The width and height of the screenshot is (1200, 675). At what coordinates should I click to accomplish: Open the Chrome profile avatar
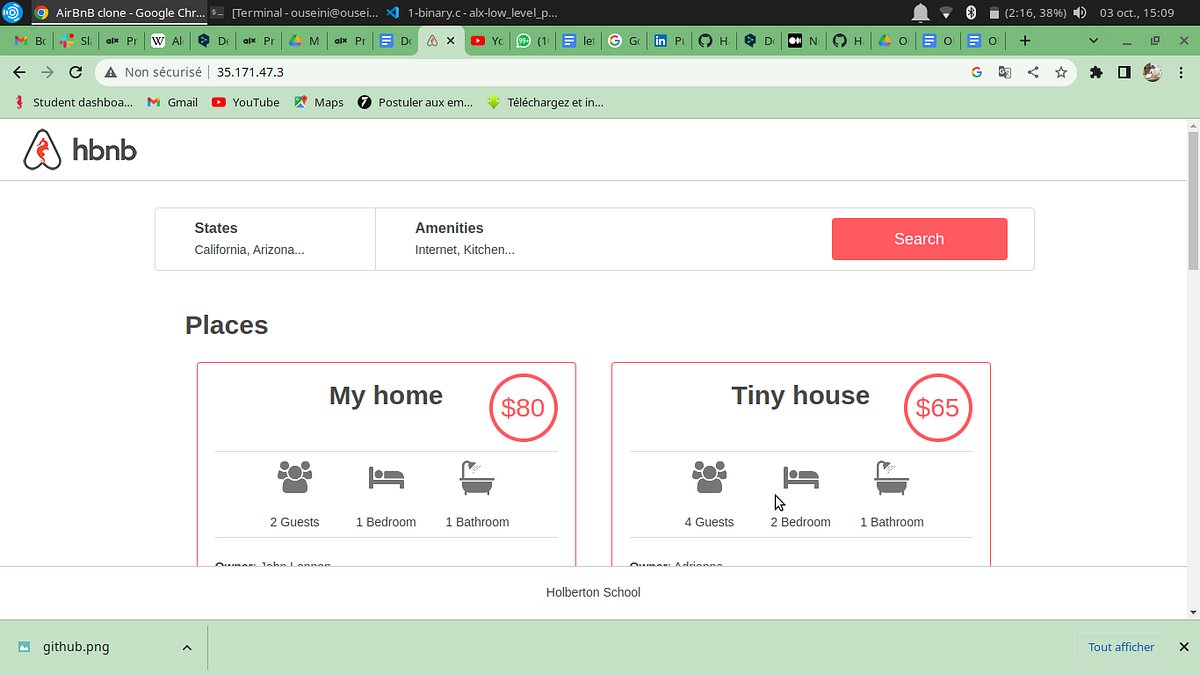click(1152, 72)
